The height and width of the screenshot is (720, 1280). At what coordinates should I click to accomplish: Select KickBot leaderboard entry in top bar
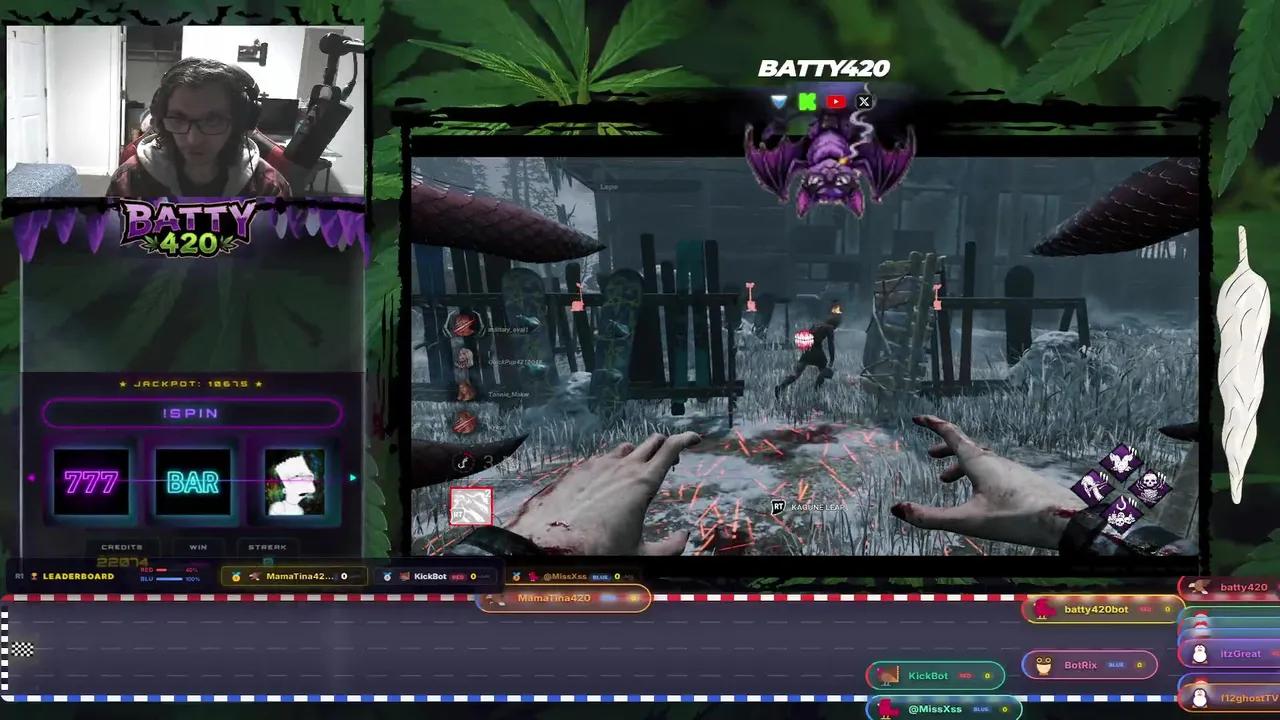click(x=436, y=576)
